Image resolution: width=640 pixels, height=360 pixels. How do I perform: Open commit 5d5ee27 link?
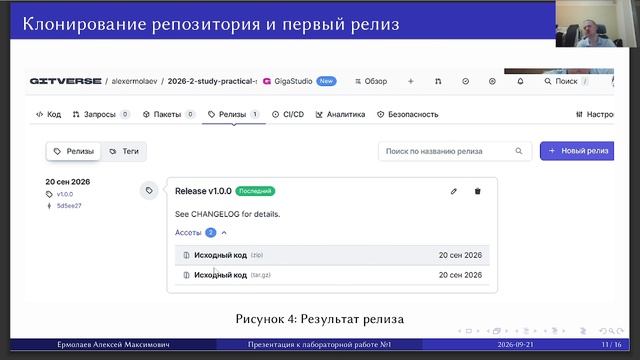pos(69,206)
